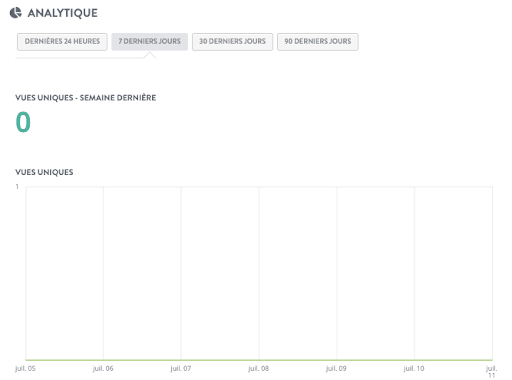Click the Analytique heading
Screen dimensions: 512x380
[x=63, y=13]
